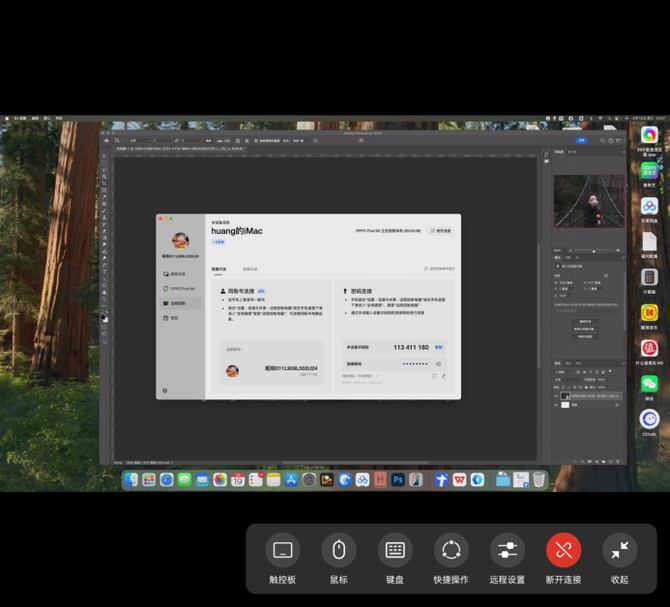670x607 pixels.
Task: Click the red 断开连接 disconnect button
Action: tap(563, 550)
